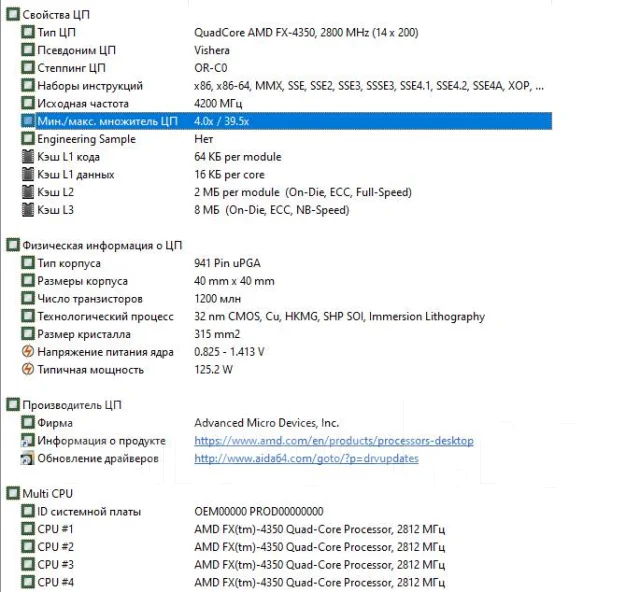The width and height of the screenshot is (640, 592).
Task: Click the memory chip icon for Кэш L1 кода
Action: coord(28,157)
